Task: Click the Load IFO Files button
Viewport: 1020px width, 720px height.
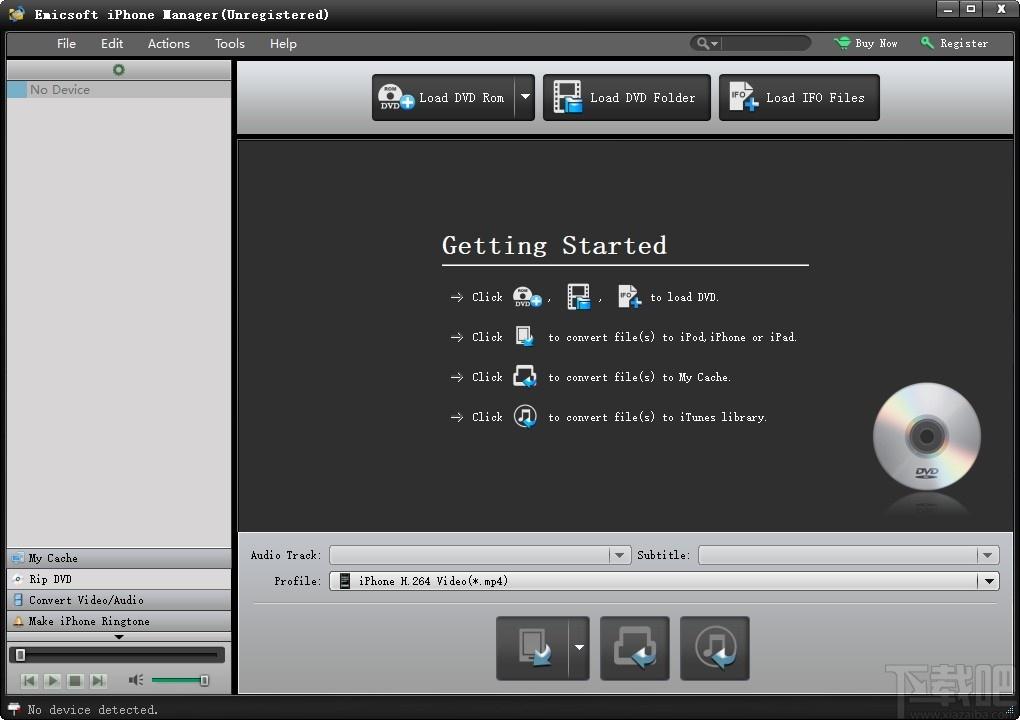Action: [799, 98]
